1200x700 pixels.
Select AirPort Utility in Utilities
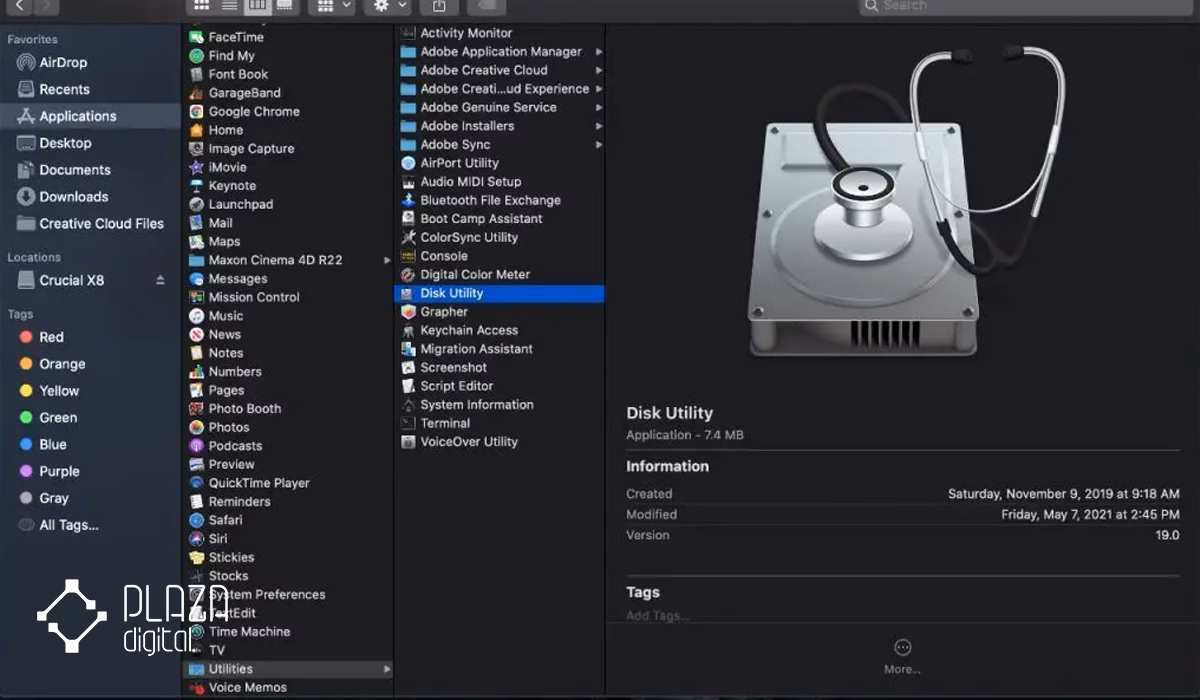[x=459, y=163]
